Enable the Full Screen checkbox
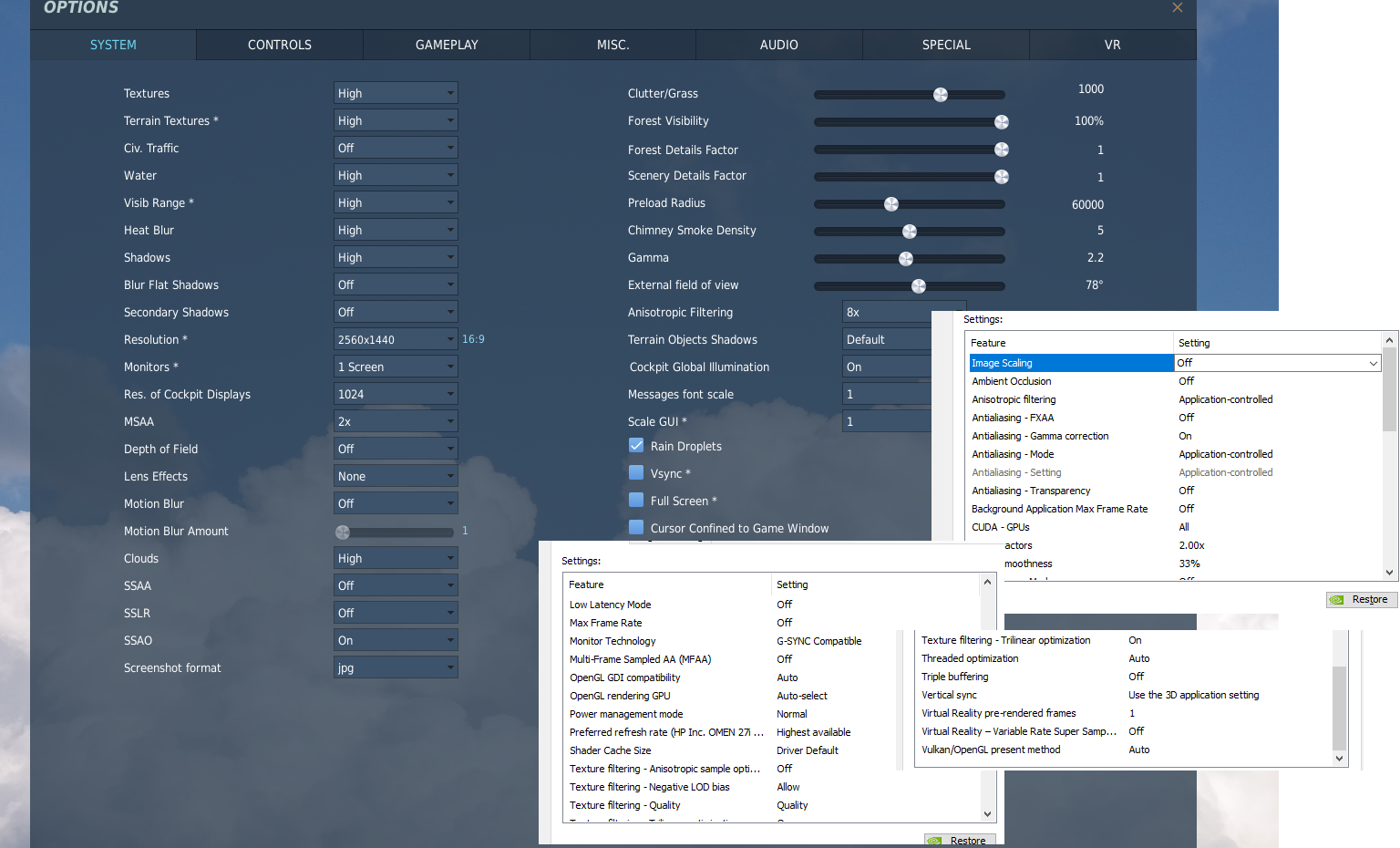Image resolution: width=1400 pixels, height=848 pixels. [x=636, y=501]
